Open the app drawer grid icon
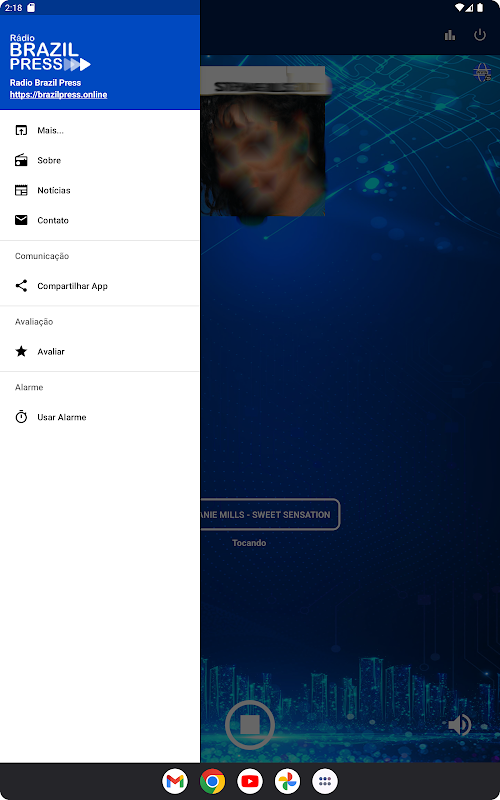The height and width of the screenshot is (800, 500). pos(325,781)
